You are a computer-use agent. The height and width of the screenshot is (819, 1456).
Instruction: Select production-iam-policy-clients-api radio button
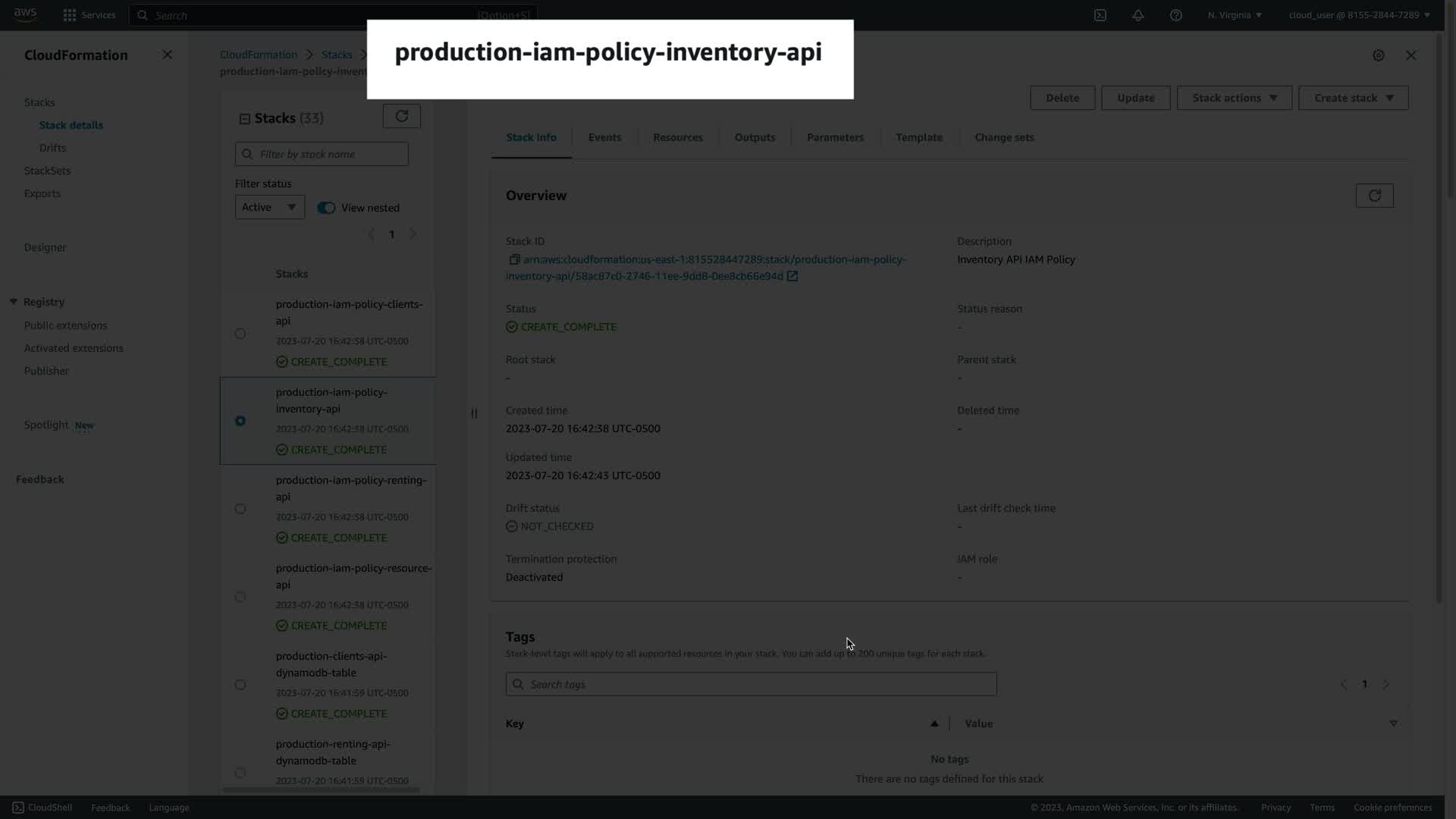[240, 334]
